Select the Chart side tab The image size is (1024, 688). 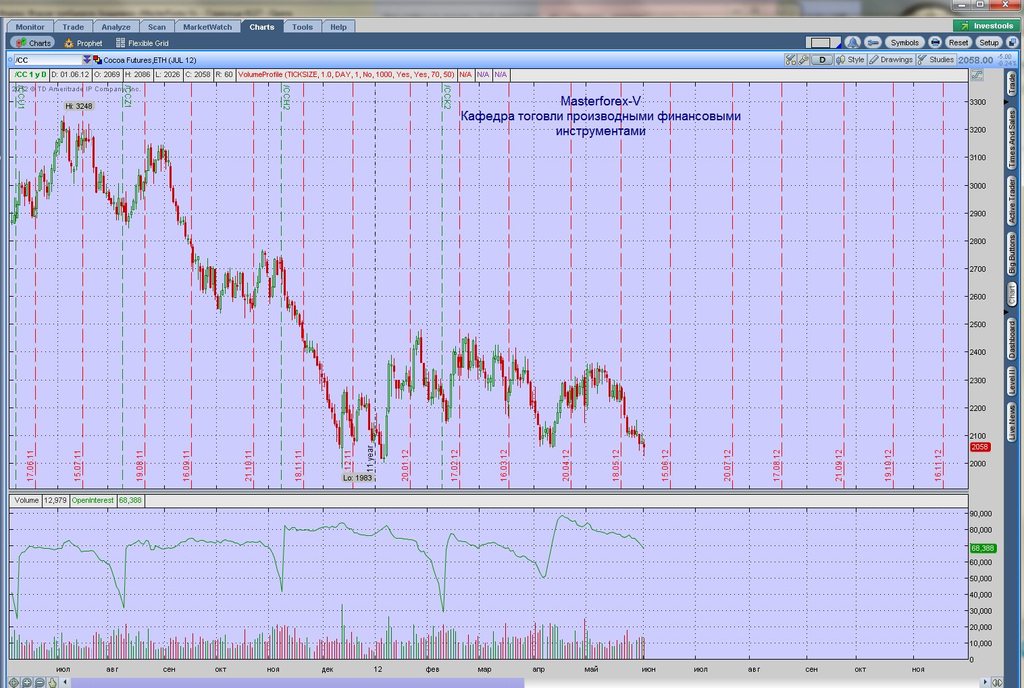(1012, 294)
